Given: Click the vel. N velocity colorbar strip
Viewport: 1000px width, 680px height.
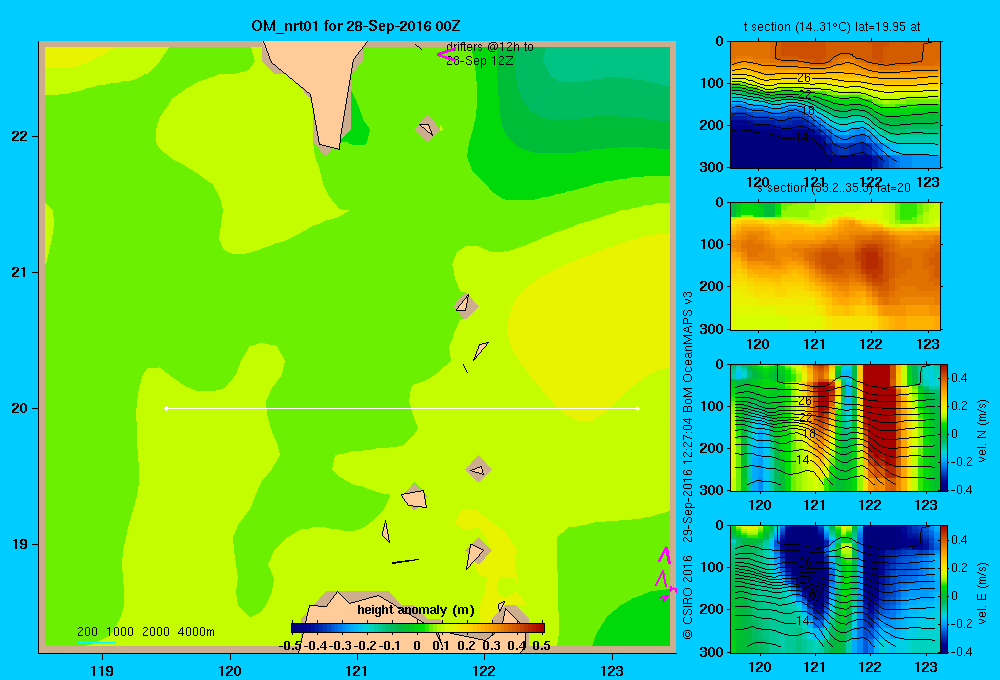Looking at the screenshot, I should pyautogui.click(x=945, y=427).
